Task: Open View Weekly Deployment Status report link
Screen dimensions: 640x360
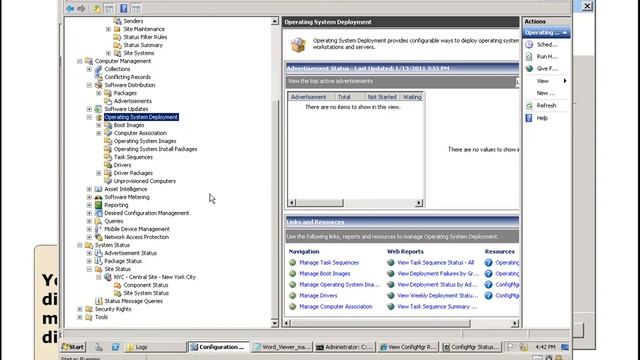Action: click(438, 296)
